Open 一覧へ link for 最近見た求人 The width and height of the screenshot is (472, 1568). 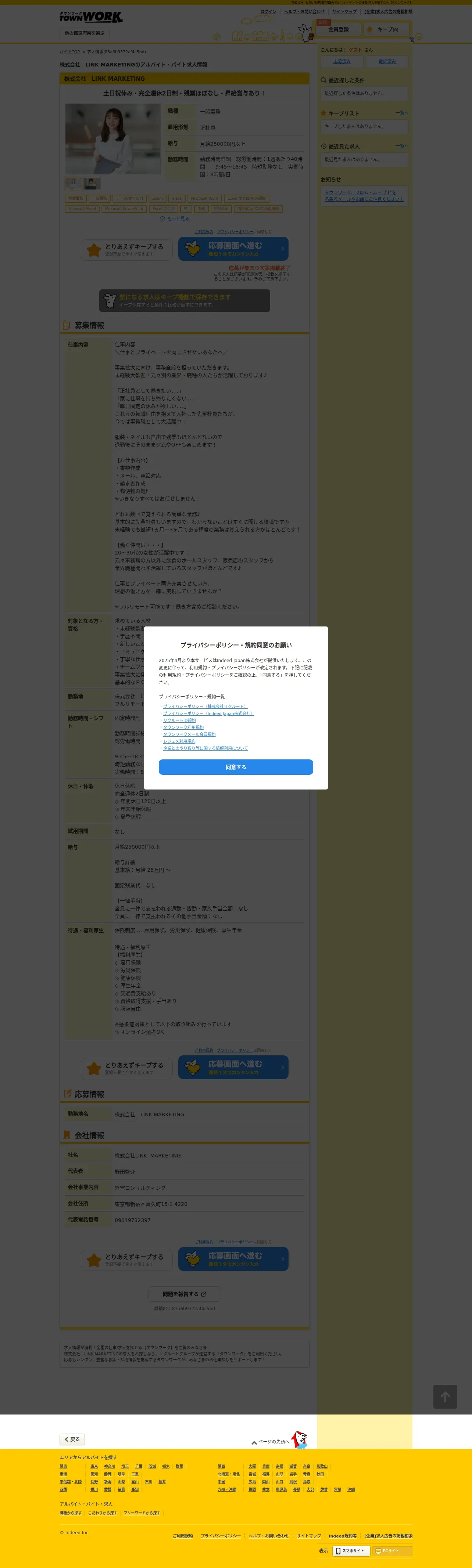[x=402, y=146]
